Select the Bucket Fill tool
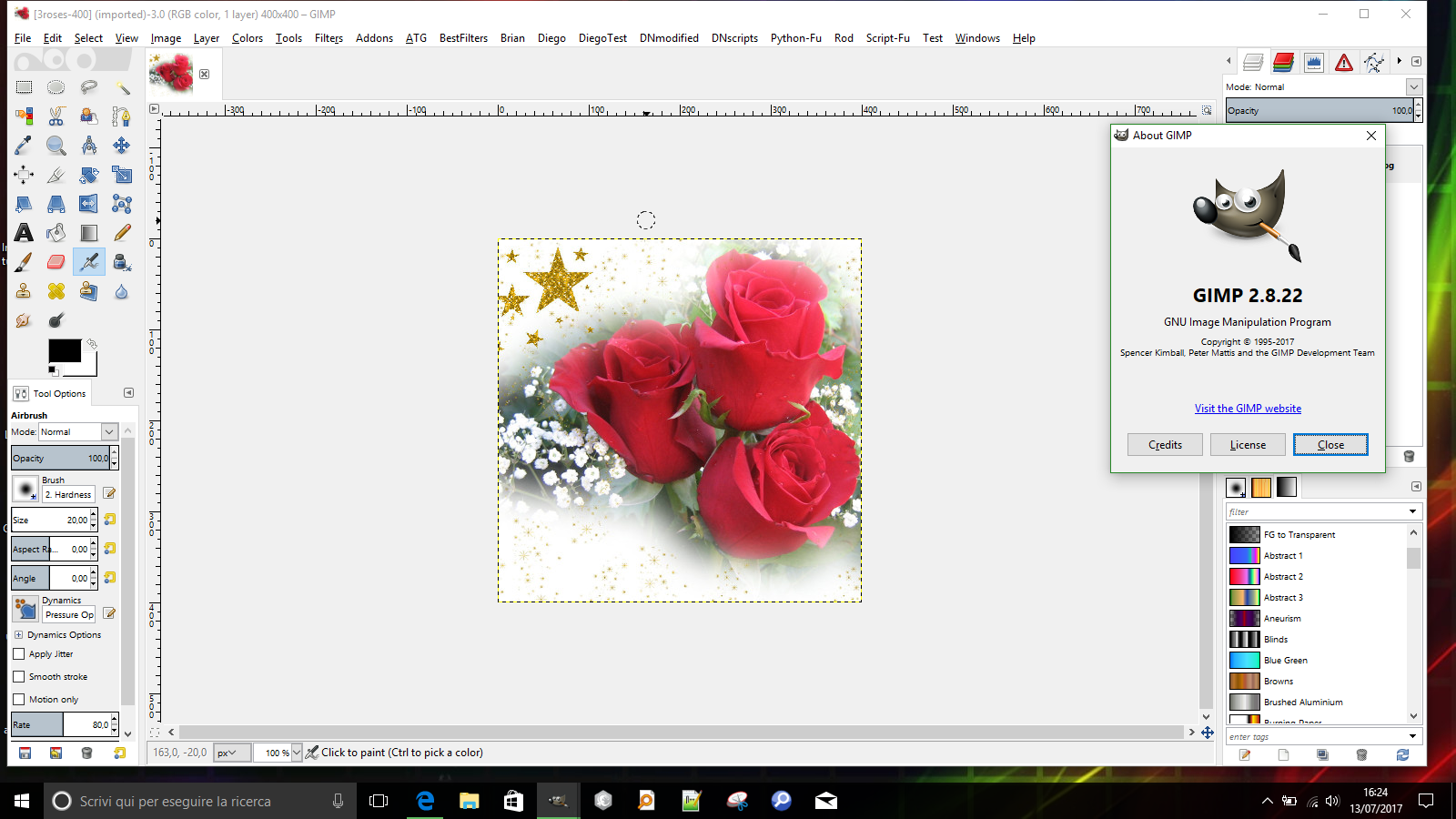 click(56, 233)
